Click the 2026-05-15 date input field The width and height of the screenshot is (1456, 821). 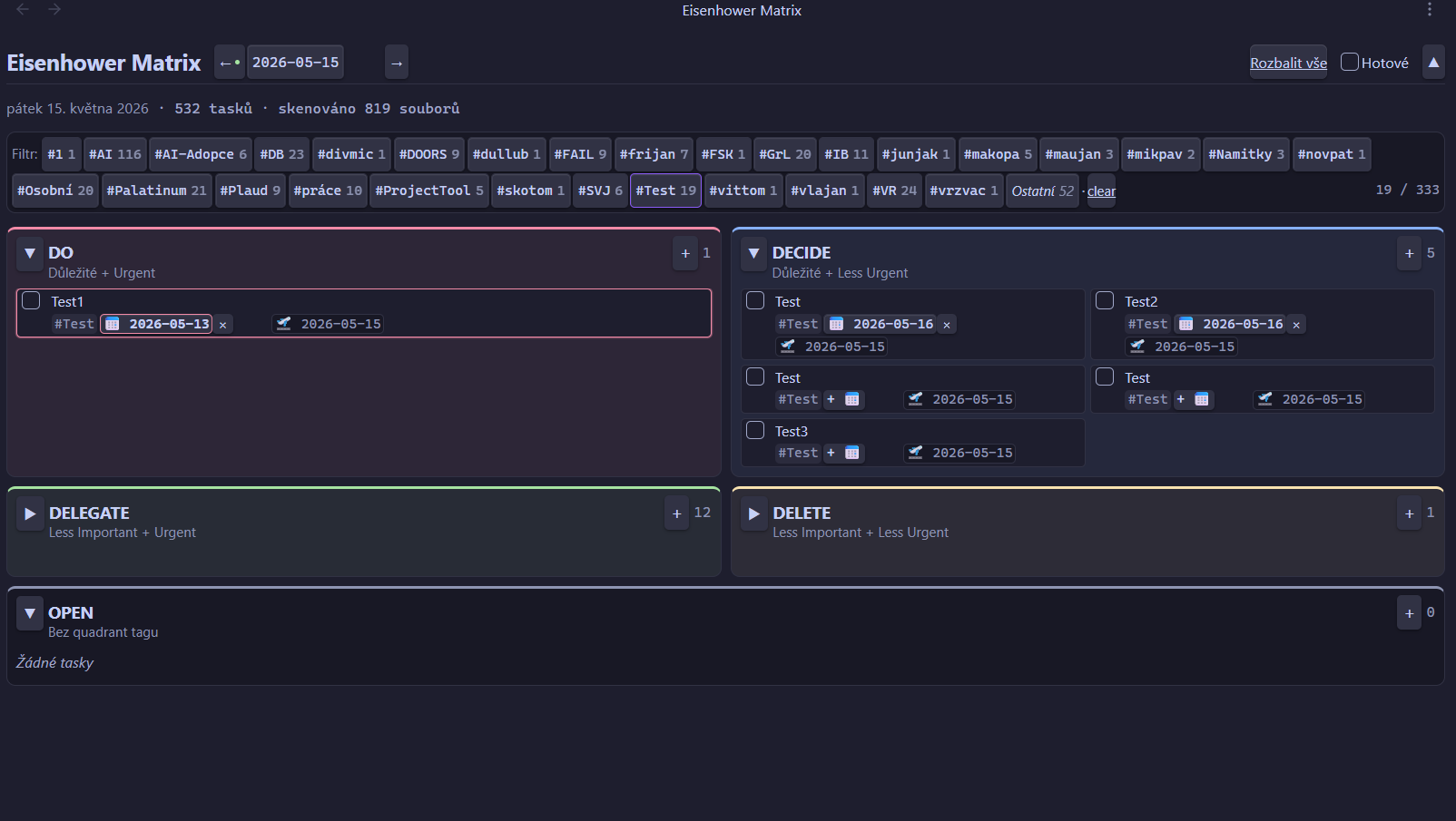tap(295, 63)
